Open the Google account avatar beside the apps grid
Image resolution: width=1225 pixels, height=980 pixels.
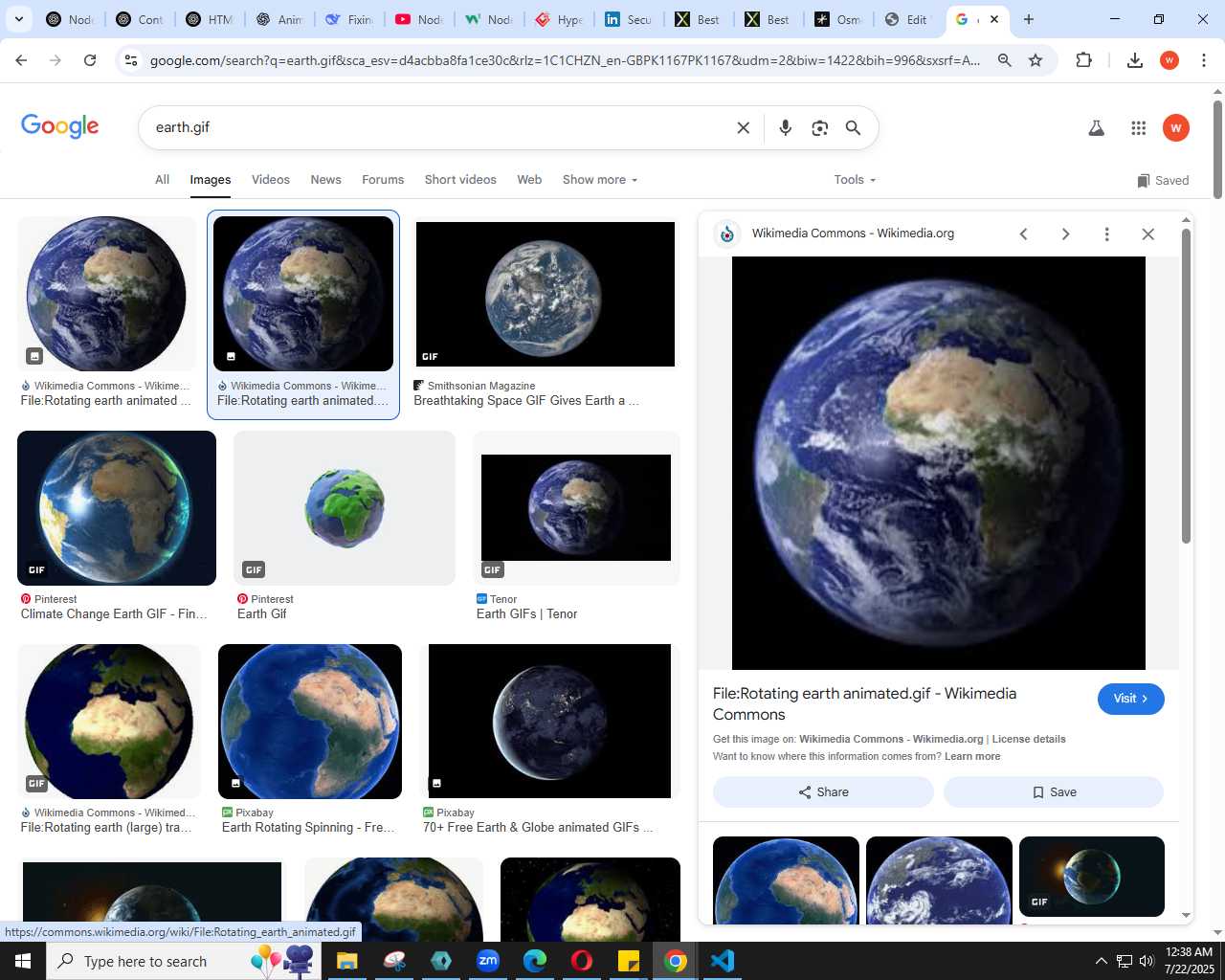[x=1176, y=128]
